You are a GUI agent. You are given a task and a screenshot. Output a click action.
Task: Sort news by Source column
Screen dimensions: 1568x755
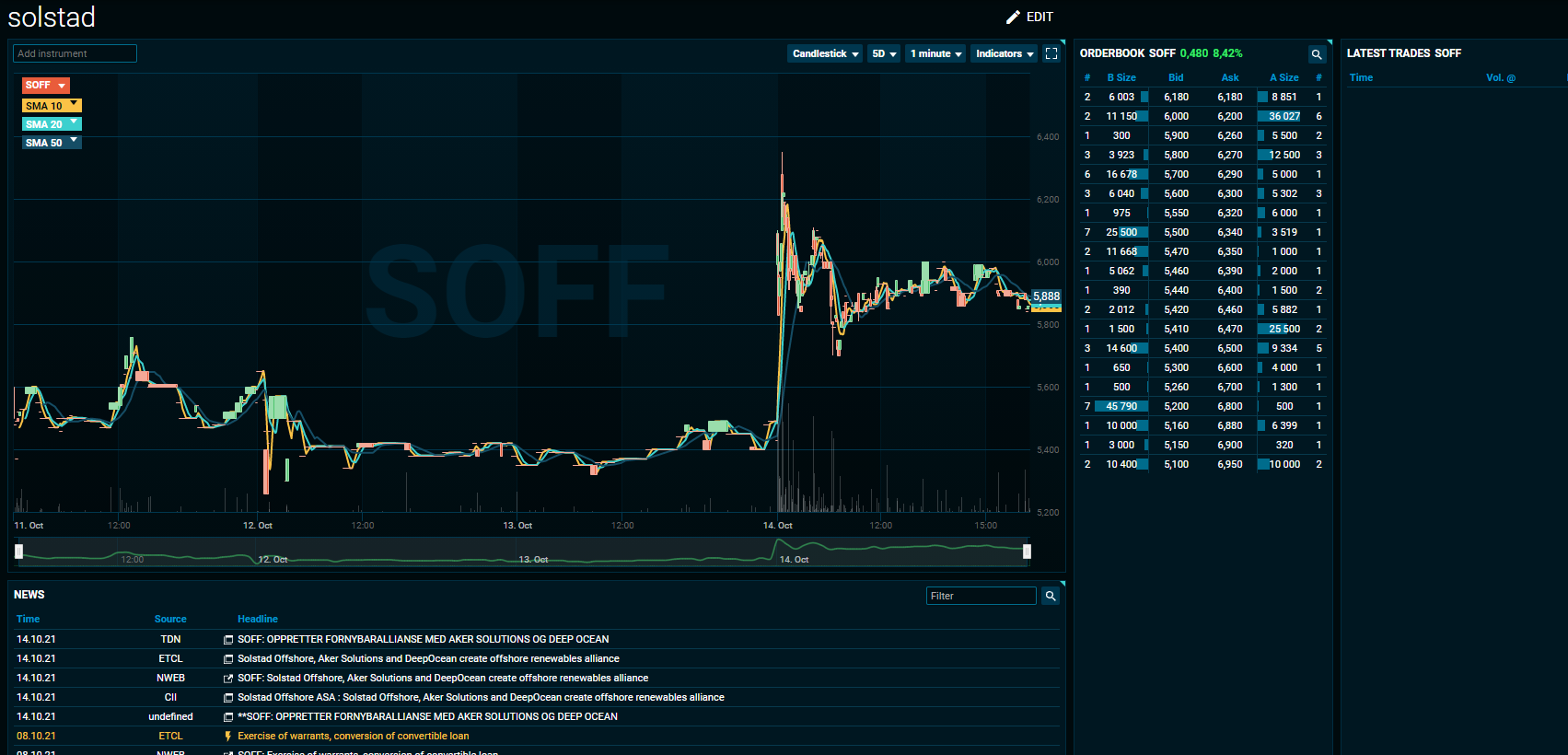point(170,619)
